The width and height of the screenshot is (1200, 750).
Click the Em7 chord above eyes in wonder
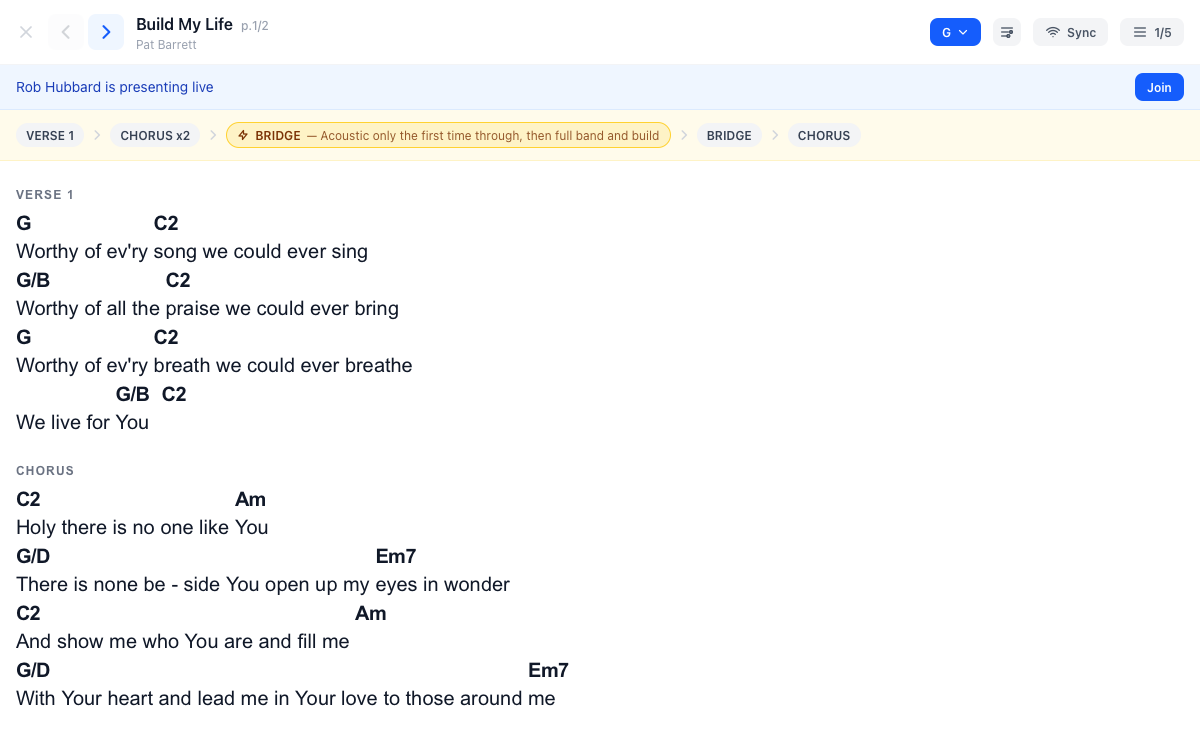click(x=396, y=556)
